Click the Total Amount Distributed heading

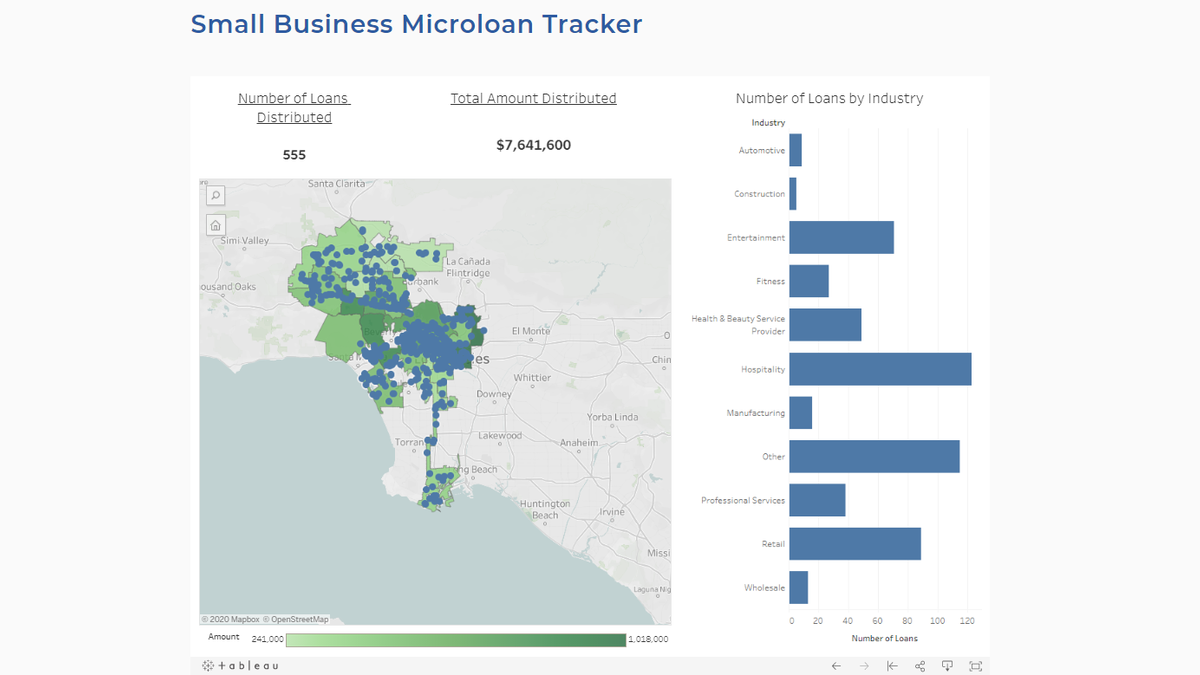(x=533, y=98)
